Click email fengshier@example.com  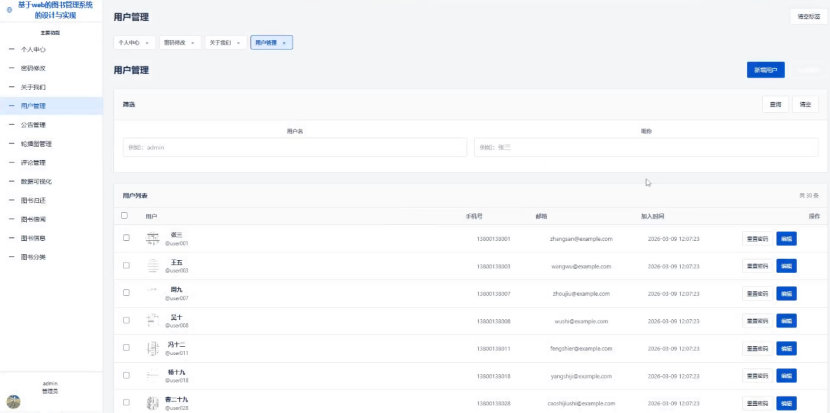(x=581, y=348)
